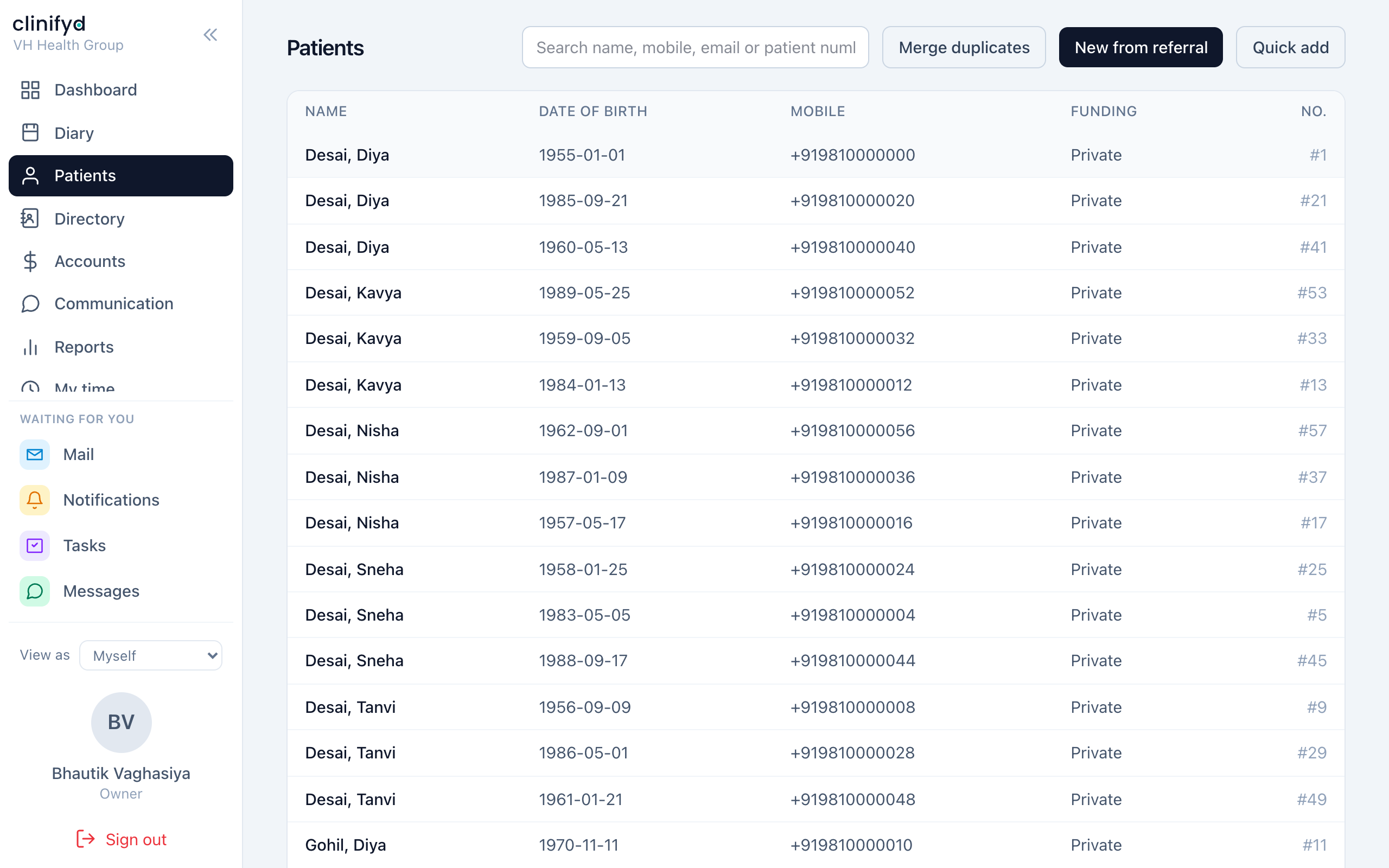1389x868 pixels.
Task: Open the Communication section
Action: (121, 304)
